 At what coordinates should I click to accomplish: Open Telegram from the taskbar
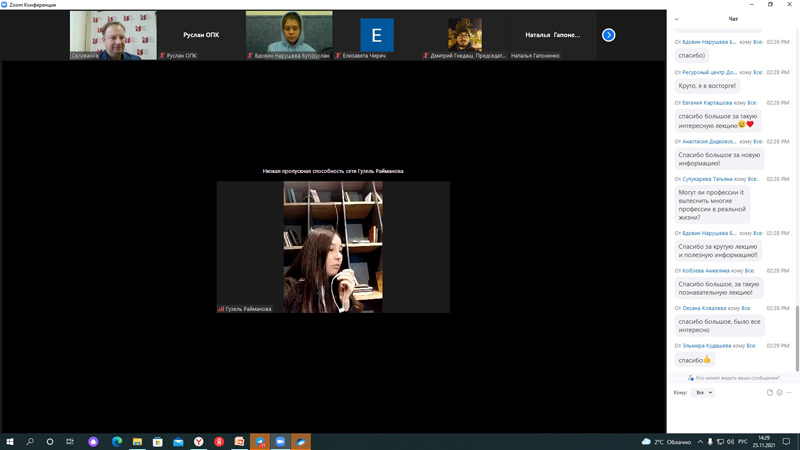[x=260, y=441]
